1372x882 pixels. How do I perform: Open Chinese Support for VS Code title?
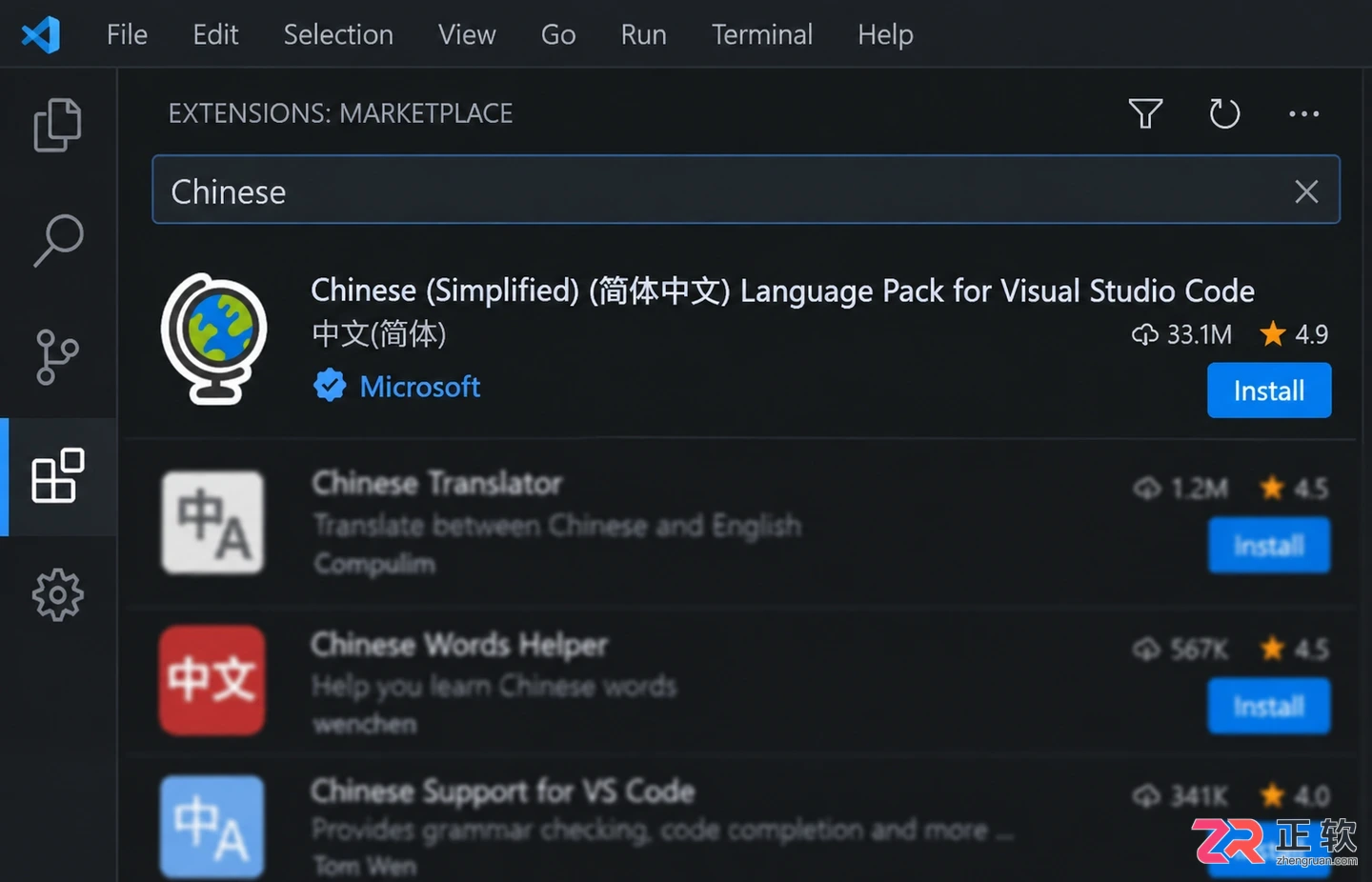click(x=503, y=791)
